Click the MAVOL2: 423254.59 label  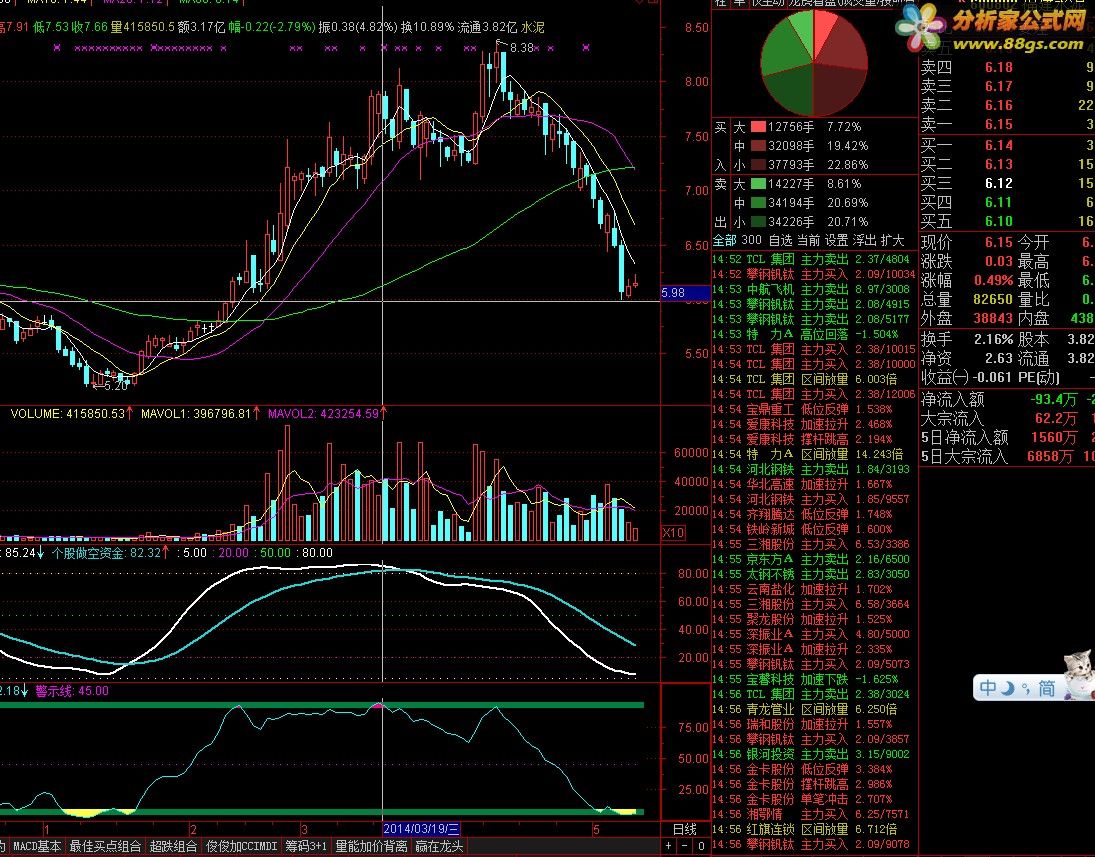click(x=323, y=413)
